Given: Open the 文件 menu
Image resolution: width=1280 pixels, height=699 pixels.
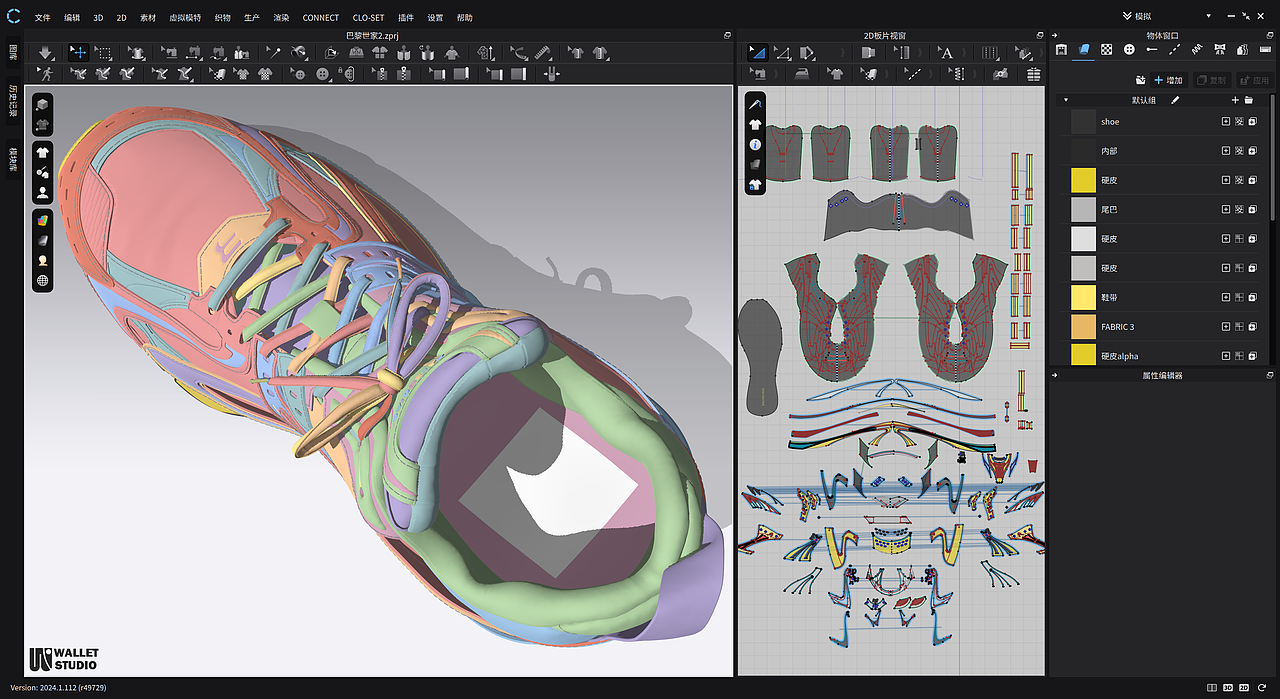Looking at the screenshot, I should coord(42,17).
